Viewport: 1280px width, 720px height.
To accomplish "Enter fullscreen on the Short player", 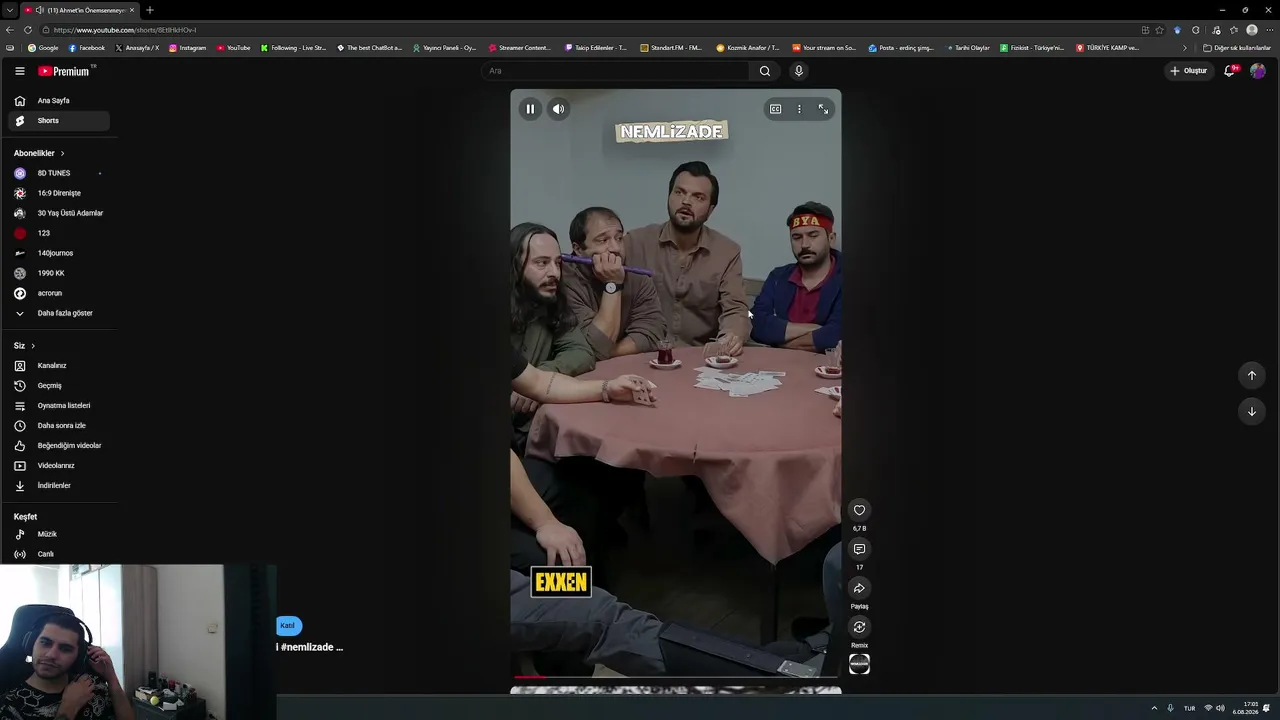I will [823, 109].
